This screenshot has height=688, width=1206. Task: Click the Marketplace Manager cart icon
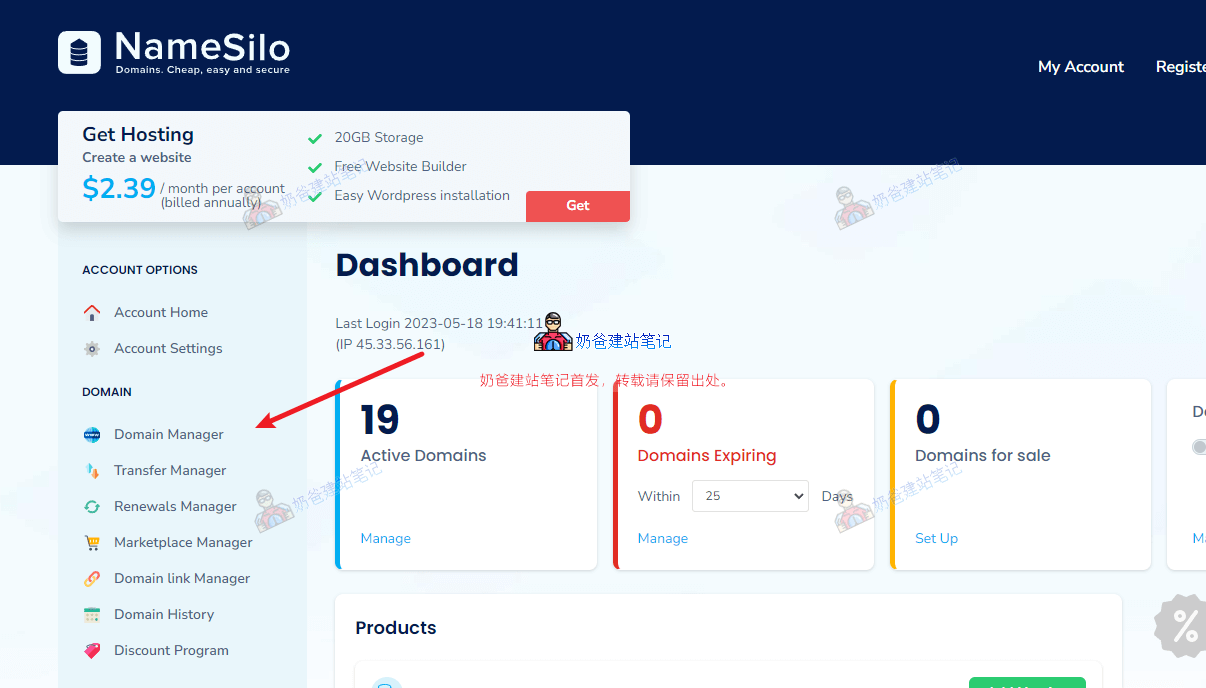point(92,543)
